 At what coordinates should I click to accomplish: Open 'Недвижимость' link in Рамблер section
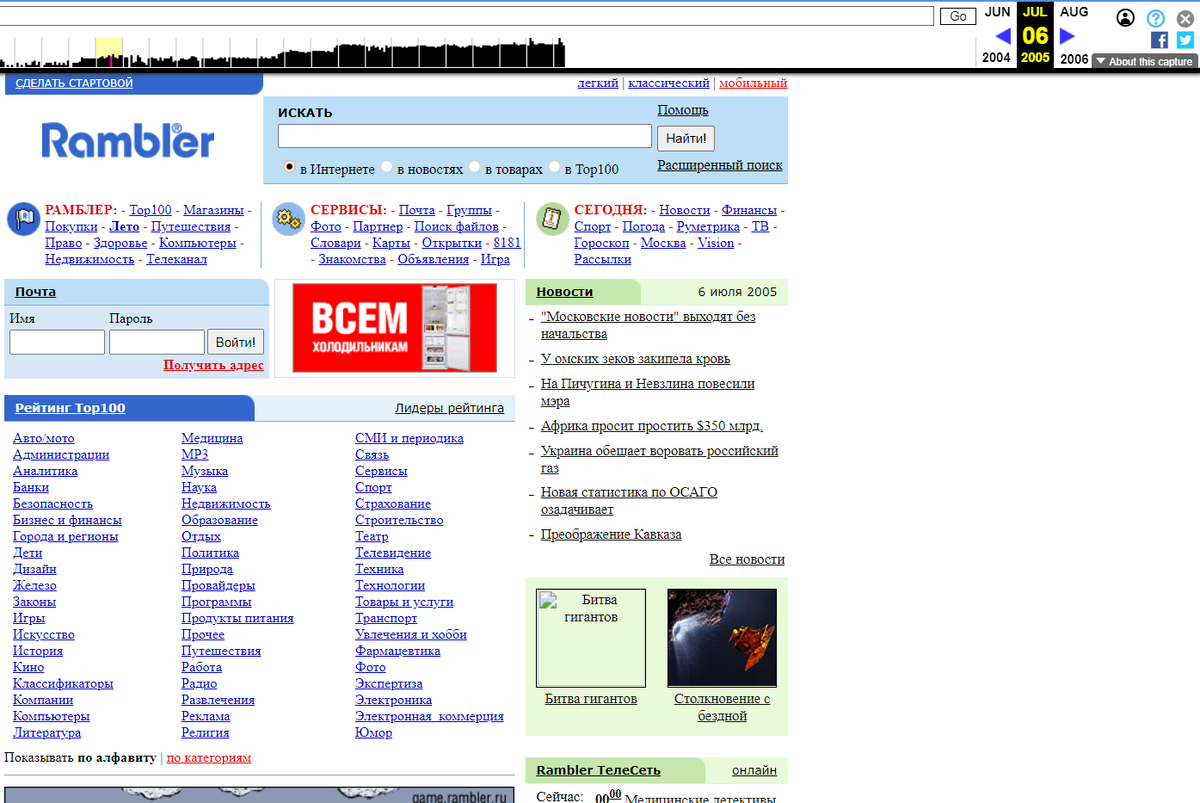(x=89, y=259)
